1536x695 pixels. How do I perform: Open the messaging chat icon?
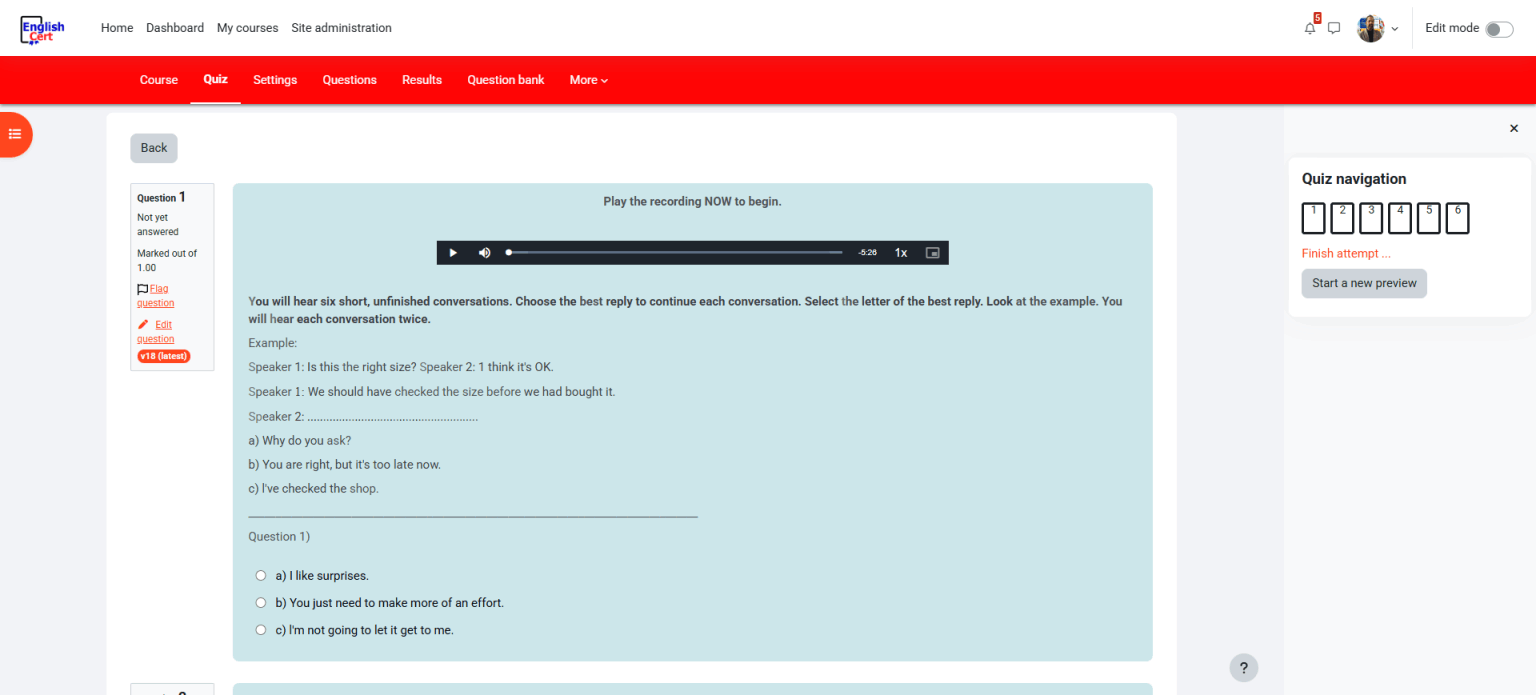coord(1334,28)
